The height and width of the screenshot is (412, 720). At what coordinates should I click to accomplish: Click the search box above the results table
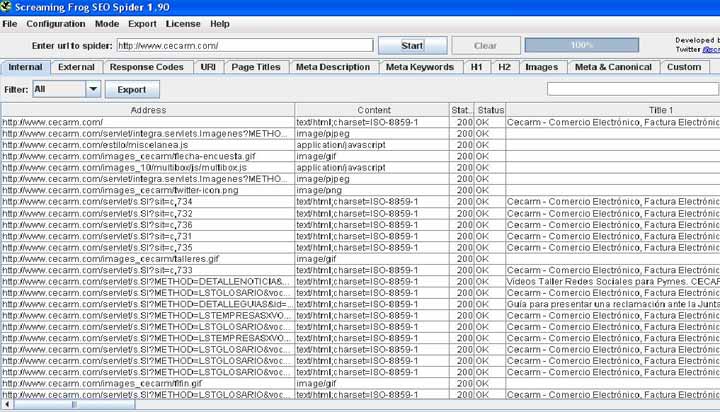point(632,89)
